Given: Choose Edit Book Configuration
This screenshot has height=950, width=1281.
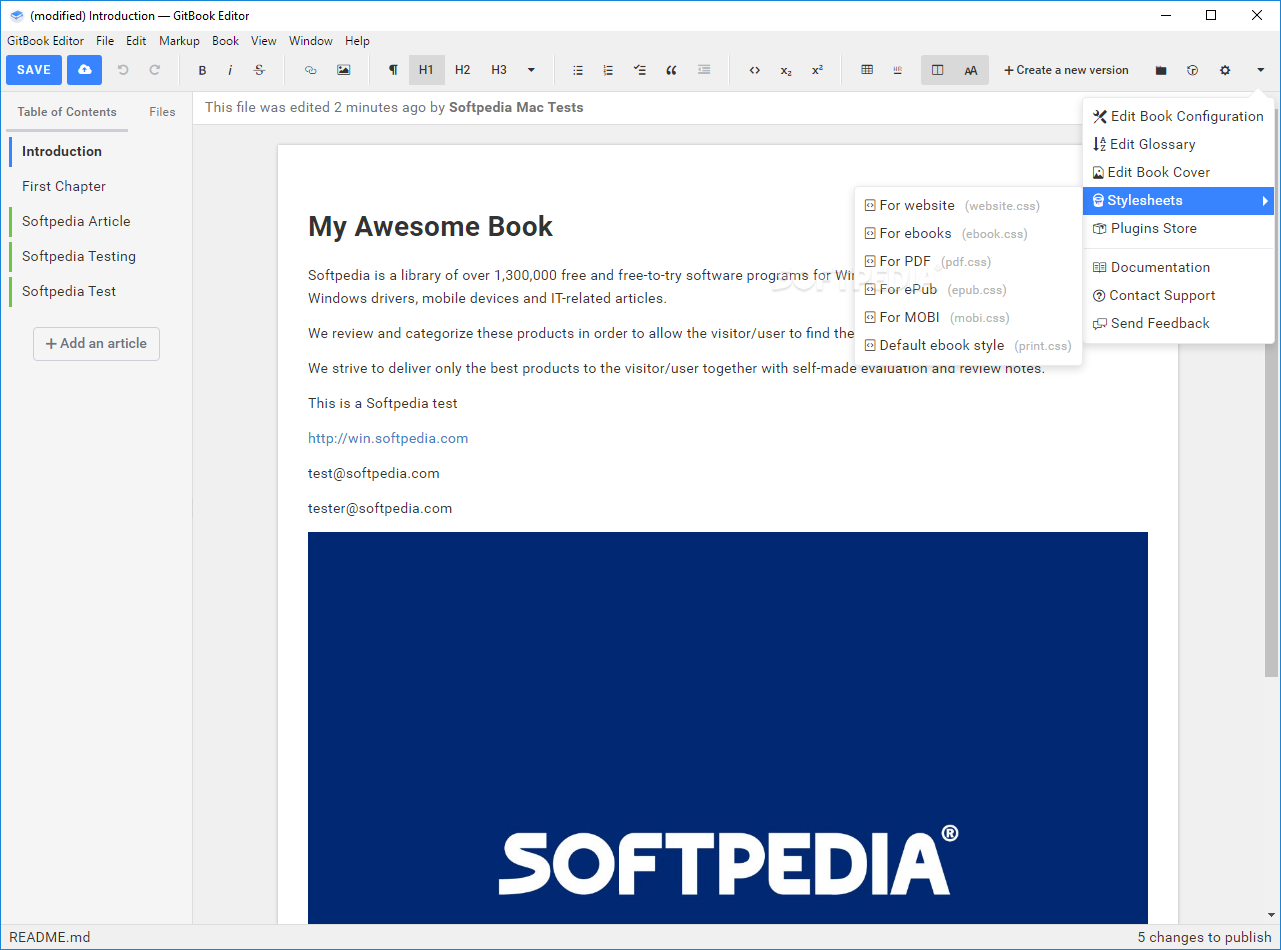Looking at the screenshot, I should 1178,116.
